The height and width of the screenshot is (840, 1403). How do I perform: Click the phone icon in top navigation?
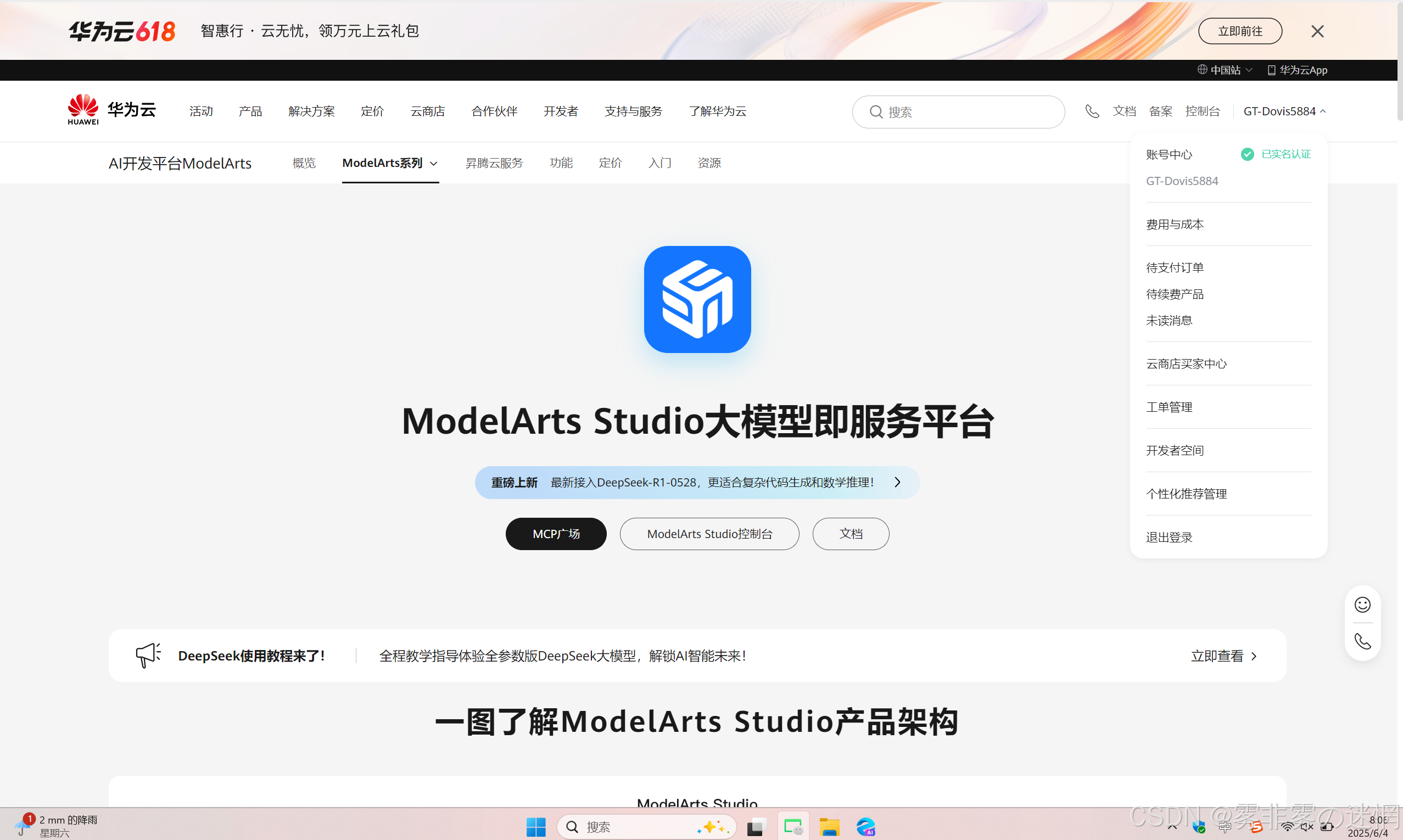pyautogui.click(x=1092, y=111)
